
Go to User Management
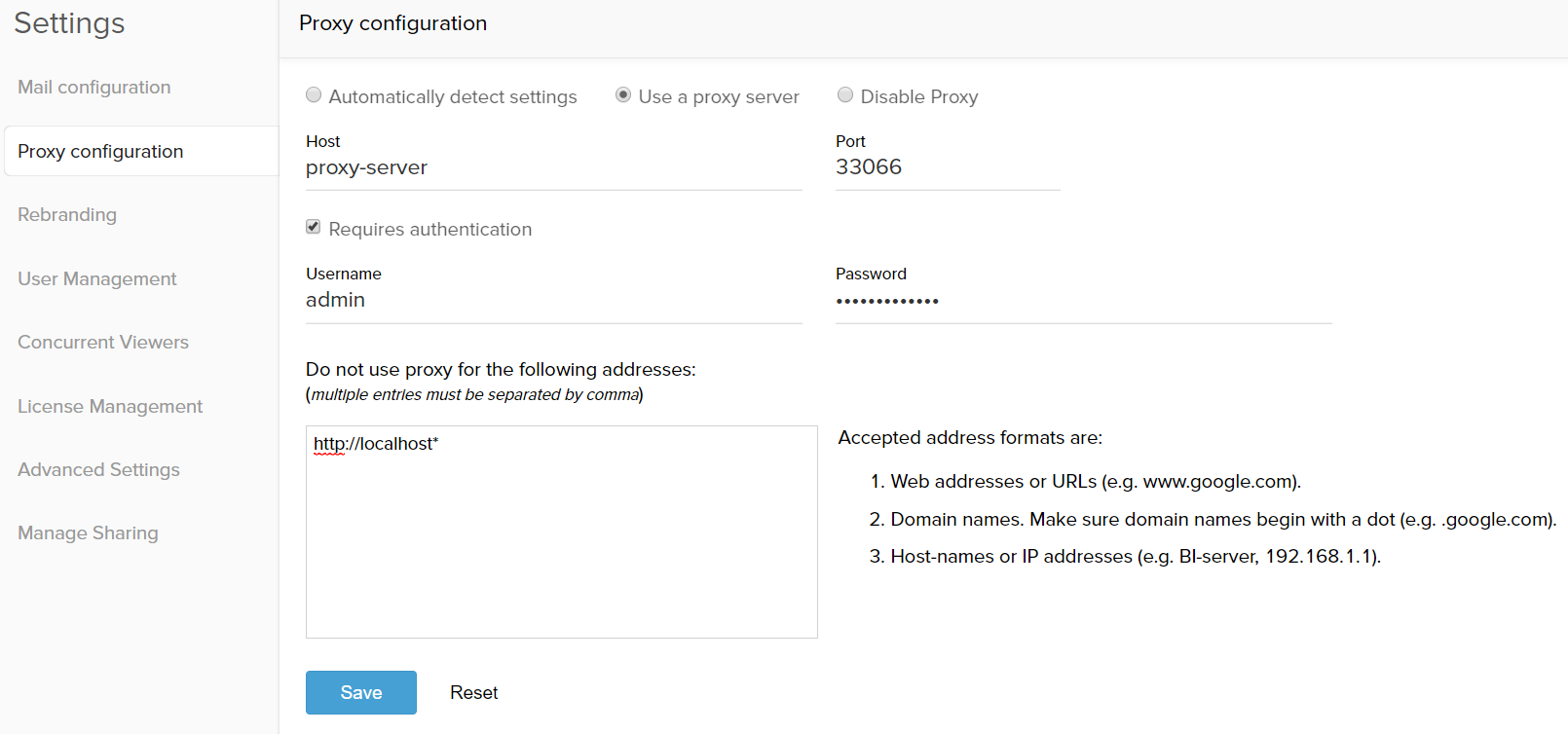point(97,279)
